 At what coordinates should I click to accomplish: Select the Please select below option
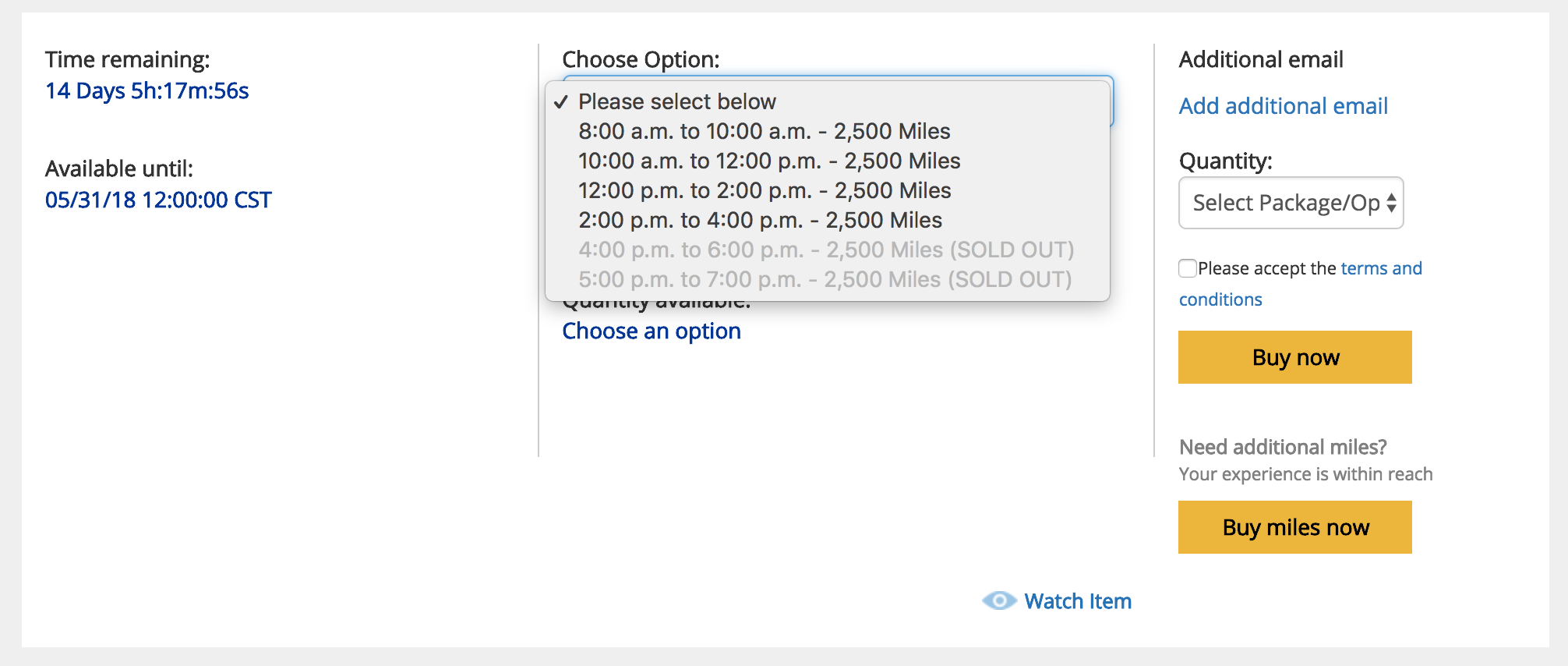tap(828, 101)
